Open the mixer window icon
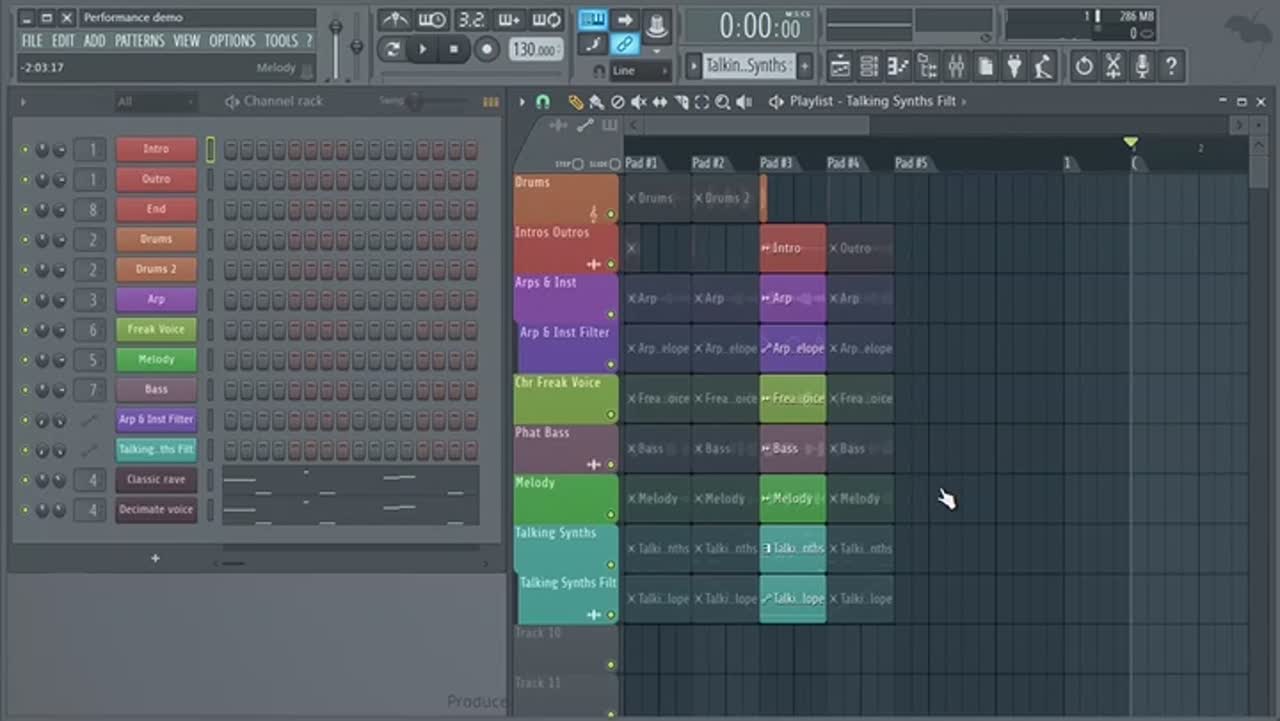Screen dimensions: 1280x721 click(956, 67)
